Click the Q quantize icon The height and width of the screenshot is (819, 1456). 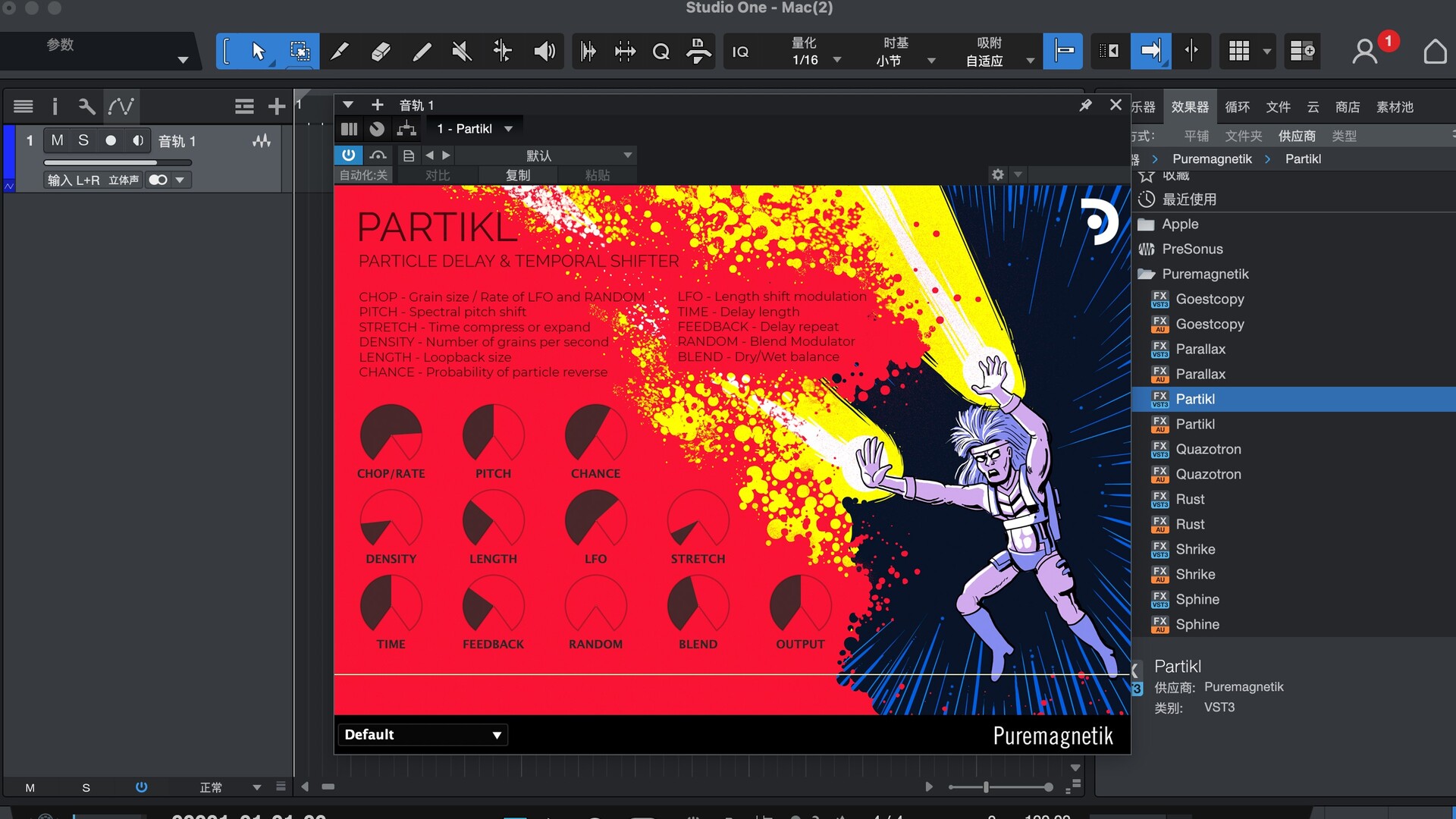[661, 52]
